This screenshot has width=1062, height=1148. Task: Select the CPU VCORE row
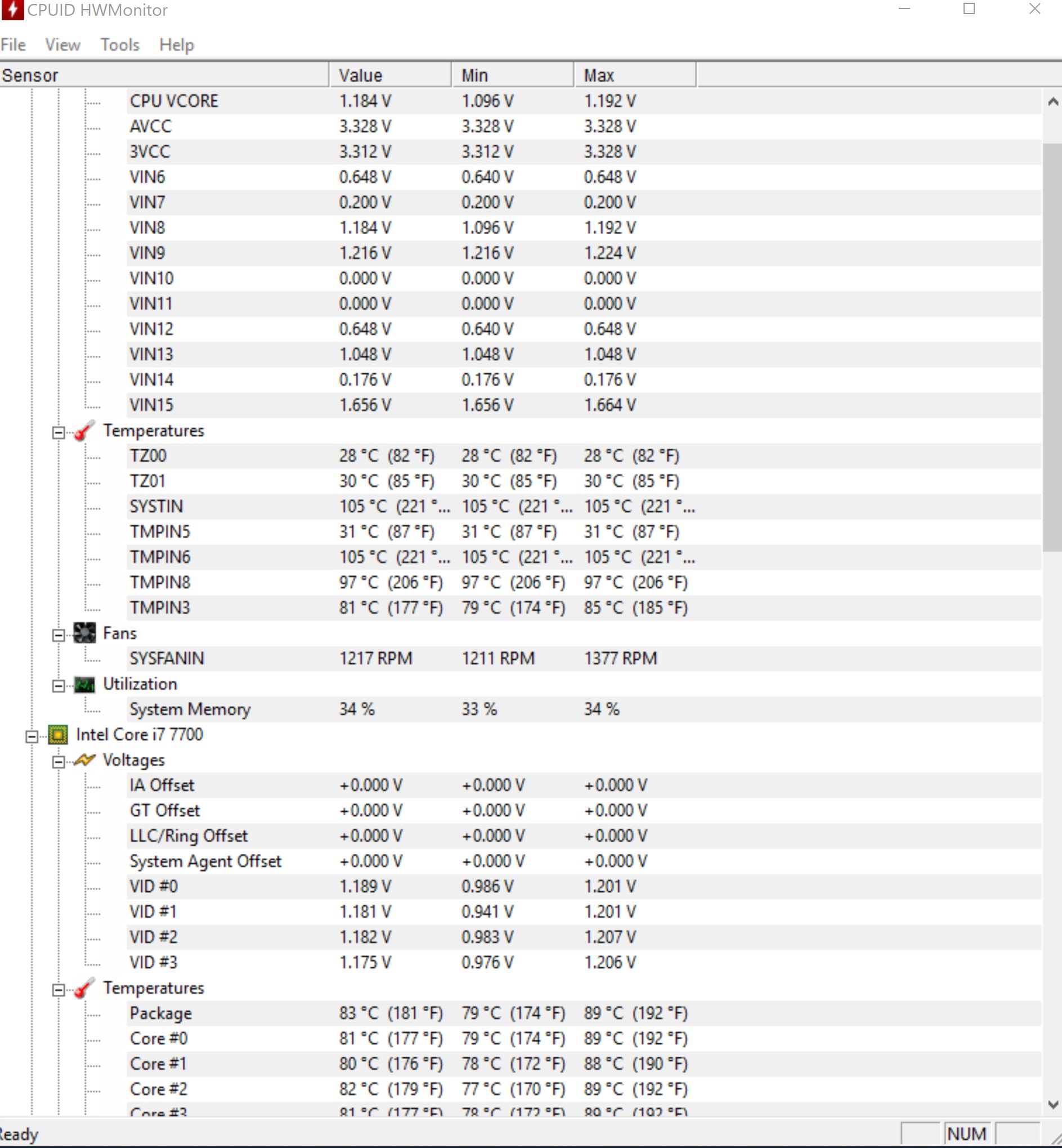584,101
